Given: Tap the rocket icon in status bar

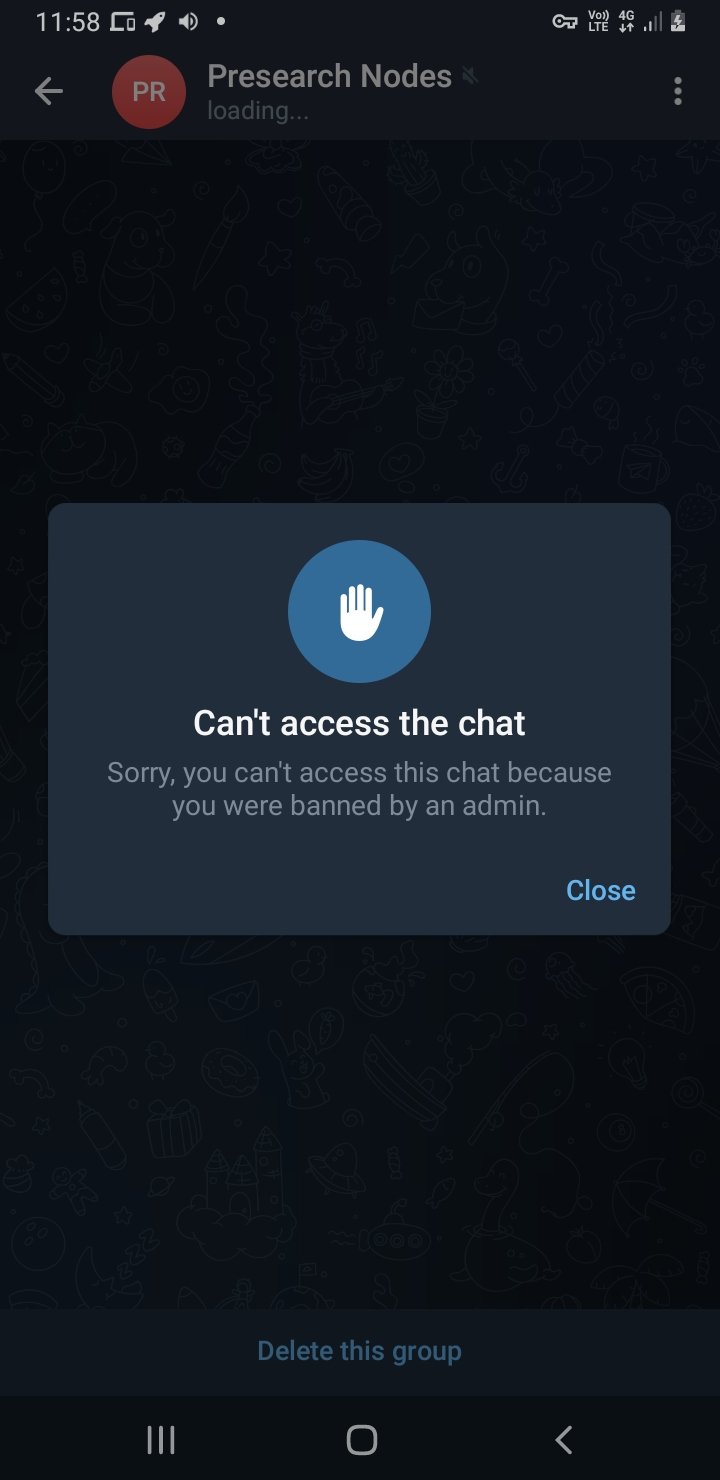Looking at the screenshot, I should (x=156, y=21).
